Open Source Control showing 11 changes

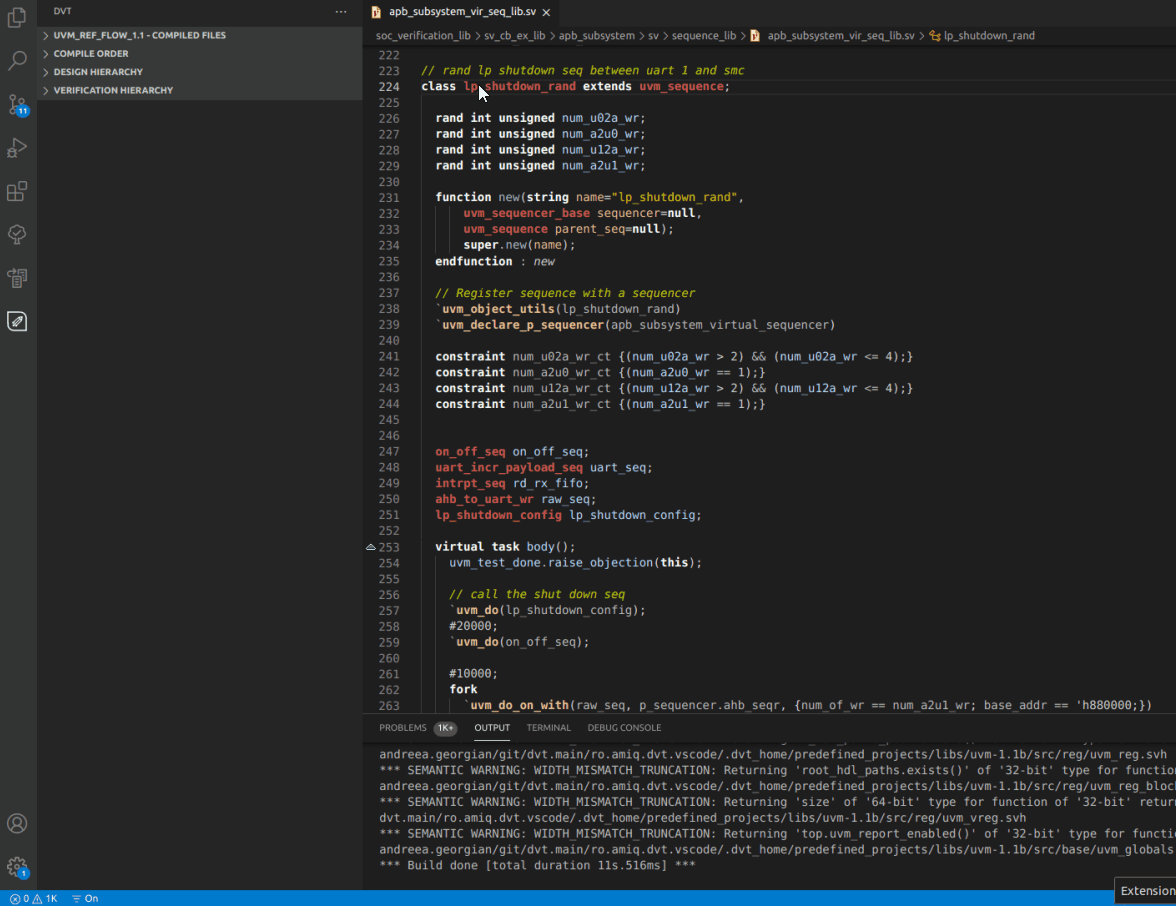click(16, 105)
